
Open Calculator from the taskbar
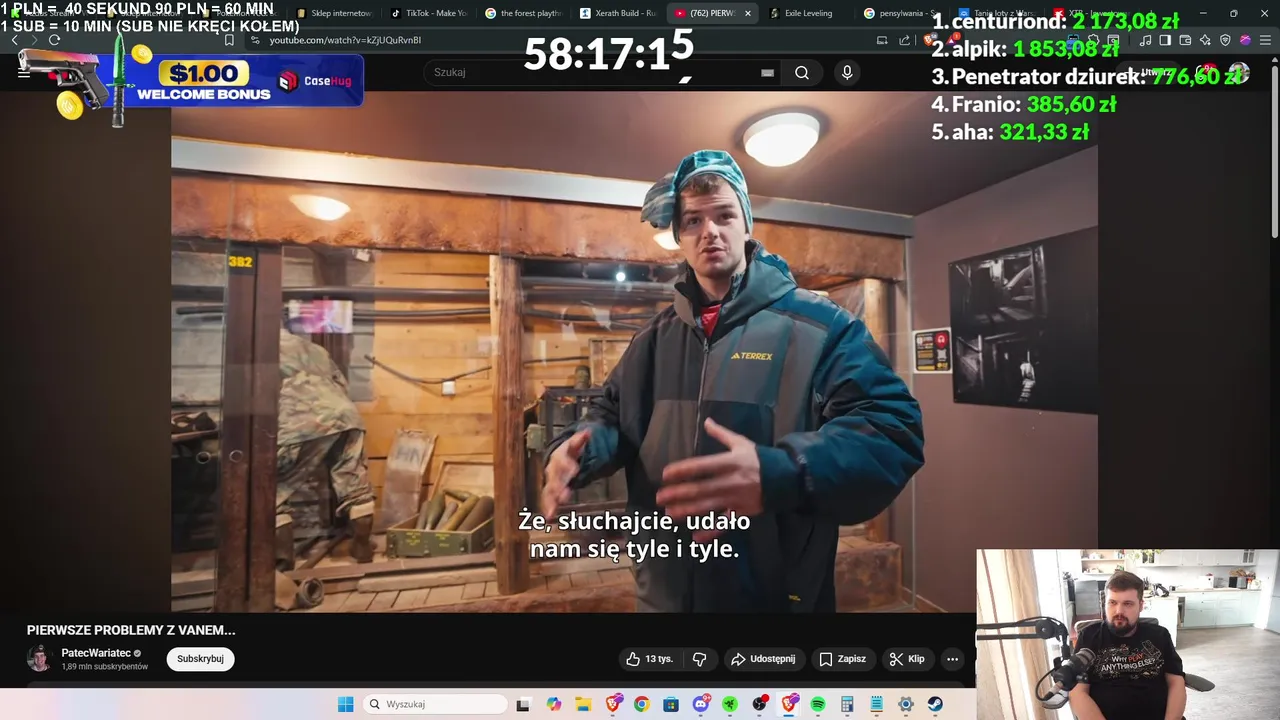pyautogui.click(x=846, y=704)
